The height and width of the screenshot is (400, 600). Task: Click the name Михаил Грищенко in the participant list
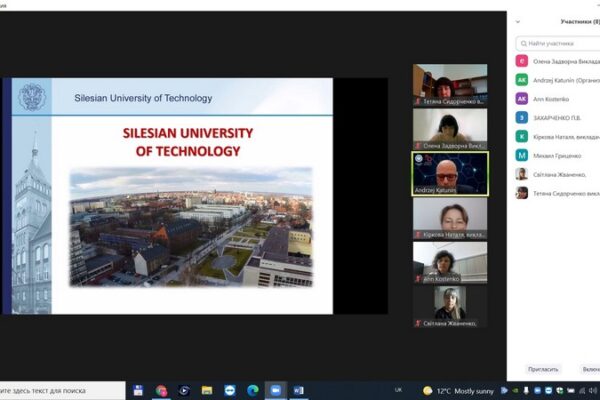pos(557,156)
